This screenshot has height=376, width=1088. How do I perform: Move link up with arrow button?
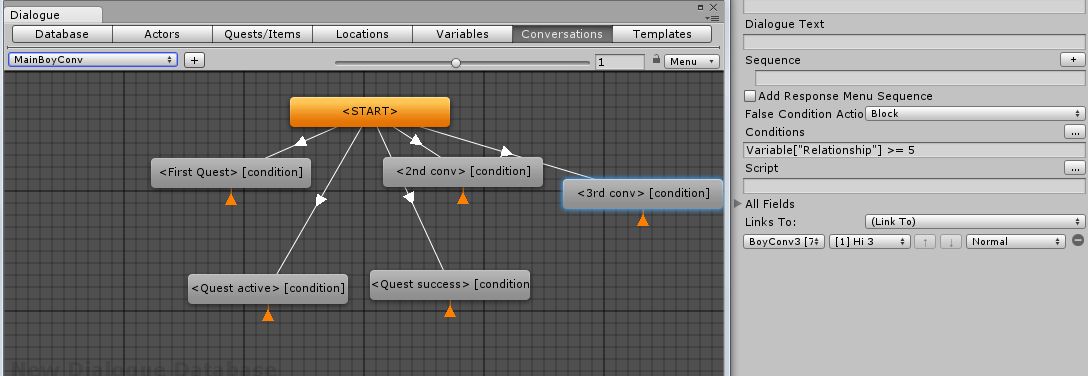(924, 241)
